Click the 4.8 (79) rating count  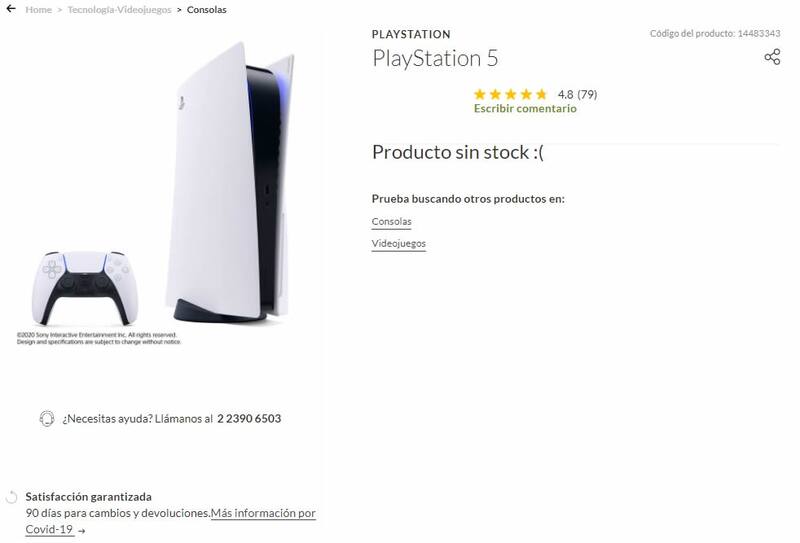click(577, 94)
